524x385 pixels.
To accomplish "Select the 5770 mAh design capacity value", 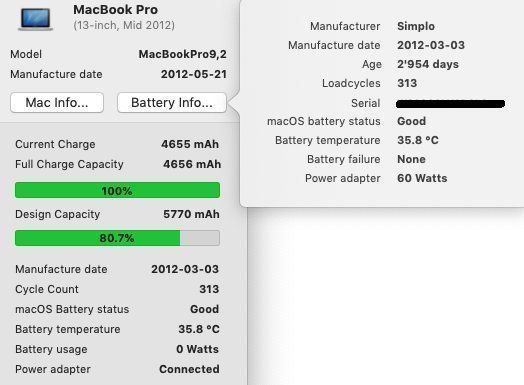I will [x=191, y=214].
